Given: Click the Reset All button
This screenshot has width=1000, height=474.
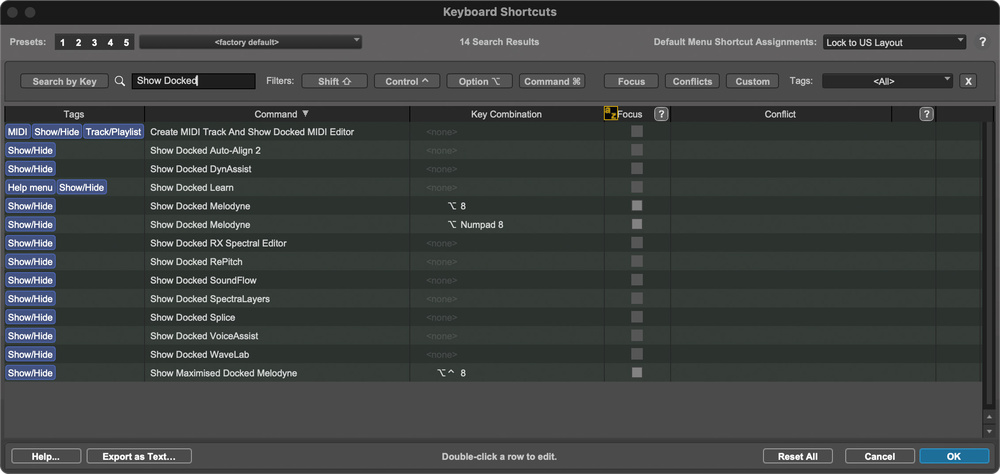Looking at the screenshot, I should click(798, 456).
